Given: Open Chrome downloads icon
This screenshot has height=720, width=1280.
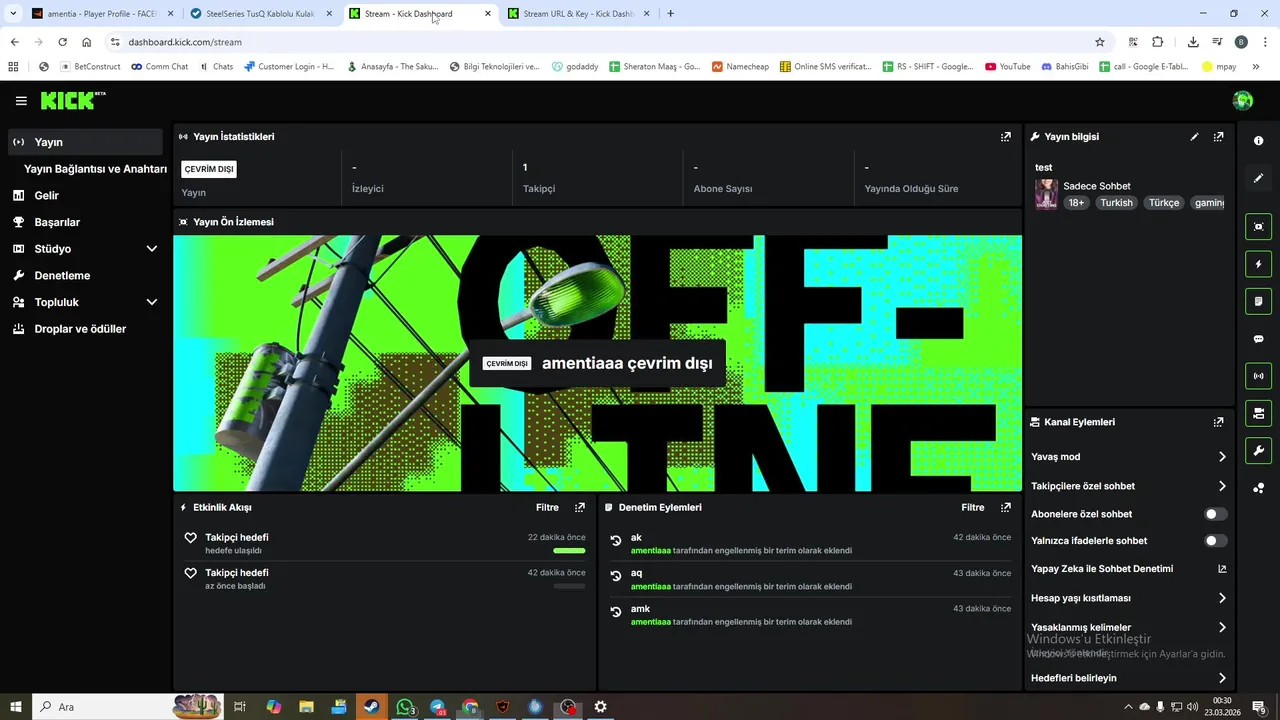Looking at the screenshot, I should pyautogui.click(x=1193, y=42).
